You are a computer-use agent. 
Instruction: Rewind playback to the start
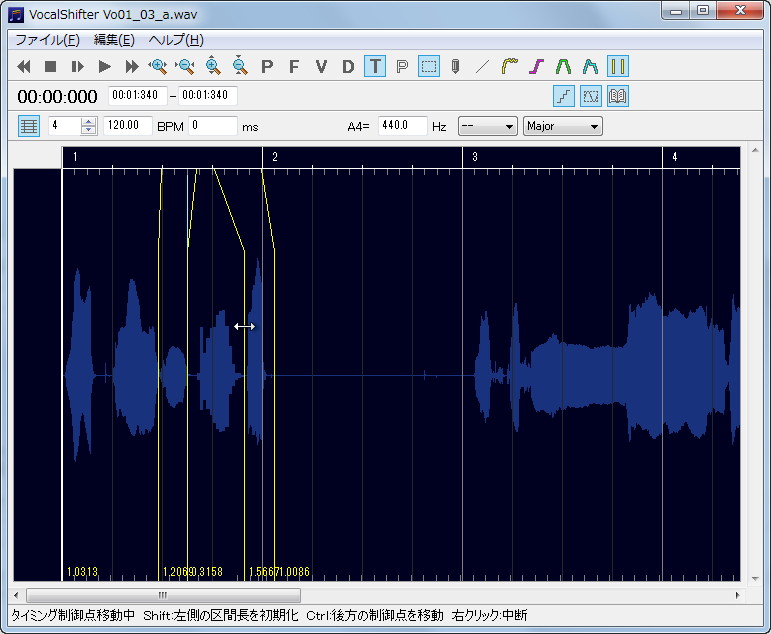(x=24, y=66)
